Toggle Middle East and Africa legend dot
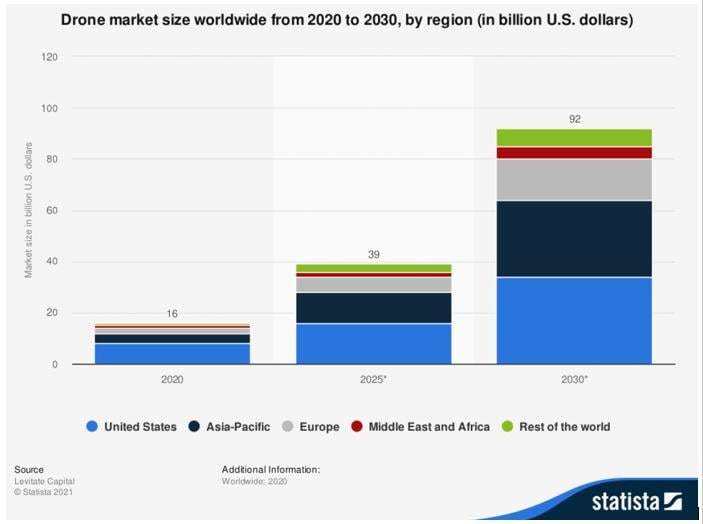Image resolution: width=703 pixels, height=524 pixels. pyautogui.click(x=356, y=427)
